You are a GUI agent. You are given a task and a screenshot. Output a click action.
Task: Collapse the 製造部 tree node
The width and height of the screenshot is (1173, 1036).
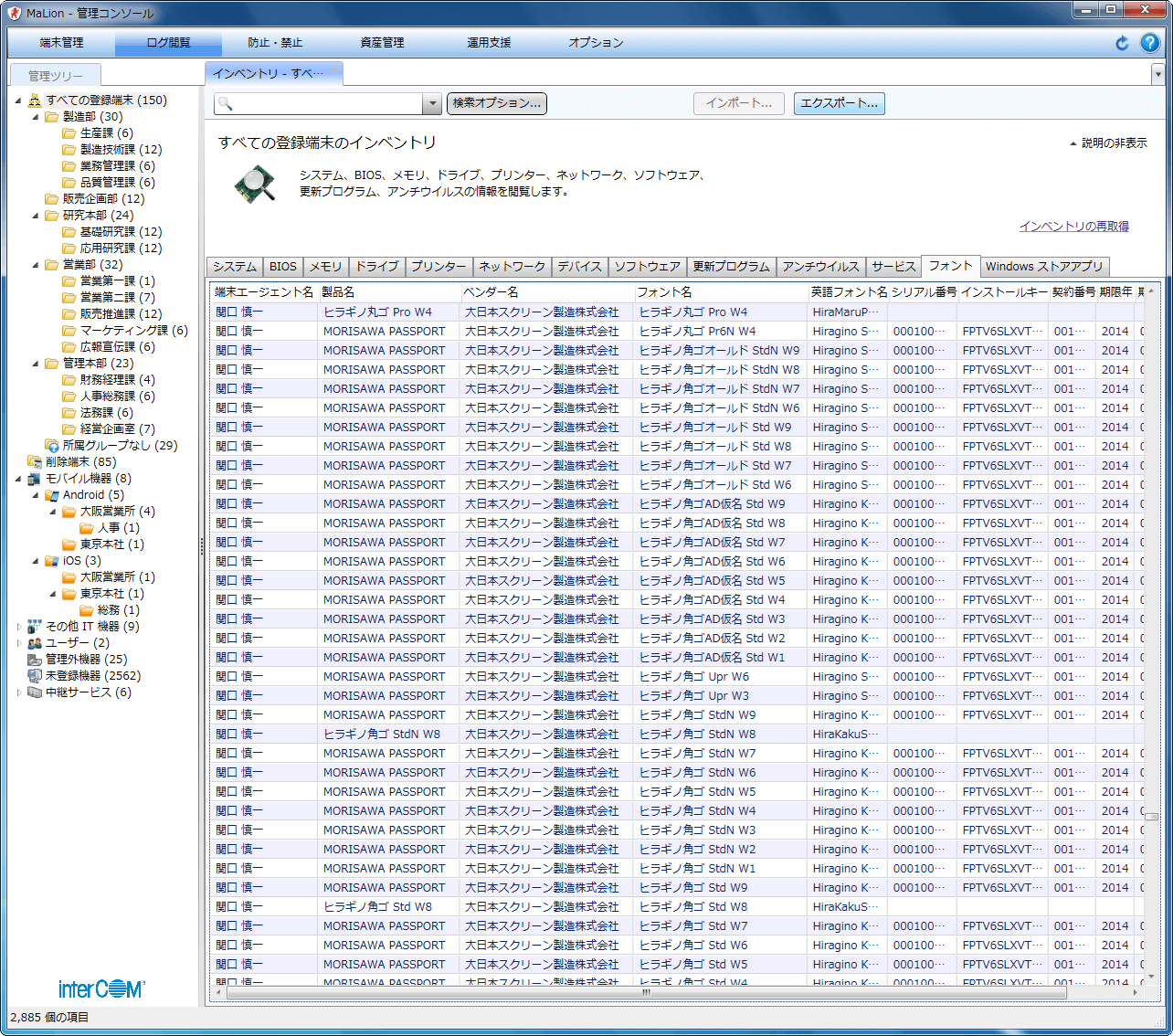tap(36, 117)
